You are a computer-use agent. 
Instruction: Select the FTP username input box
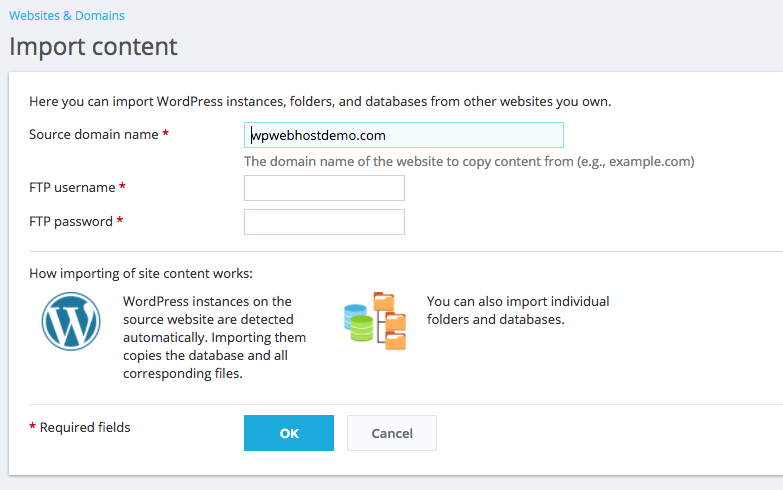(x=324, y=188)
